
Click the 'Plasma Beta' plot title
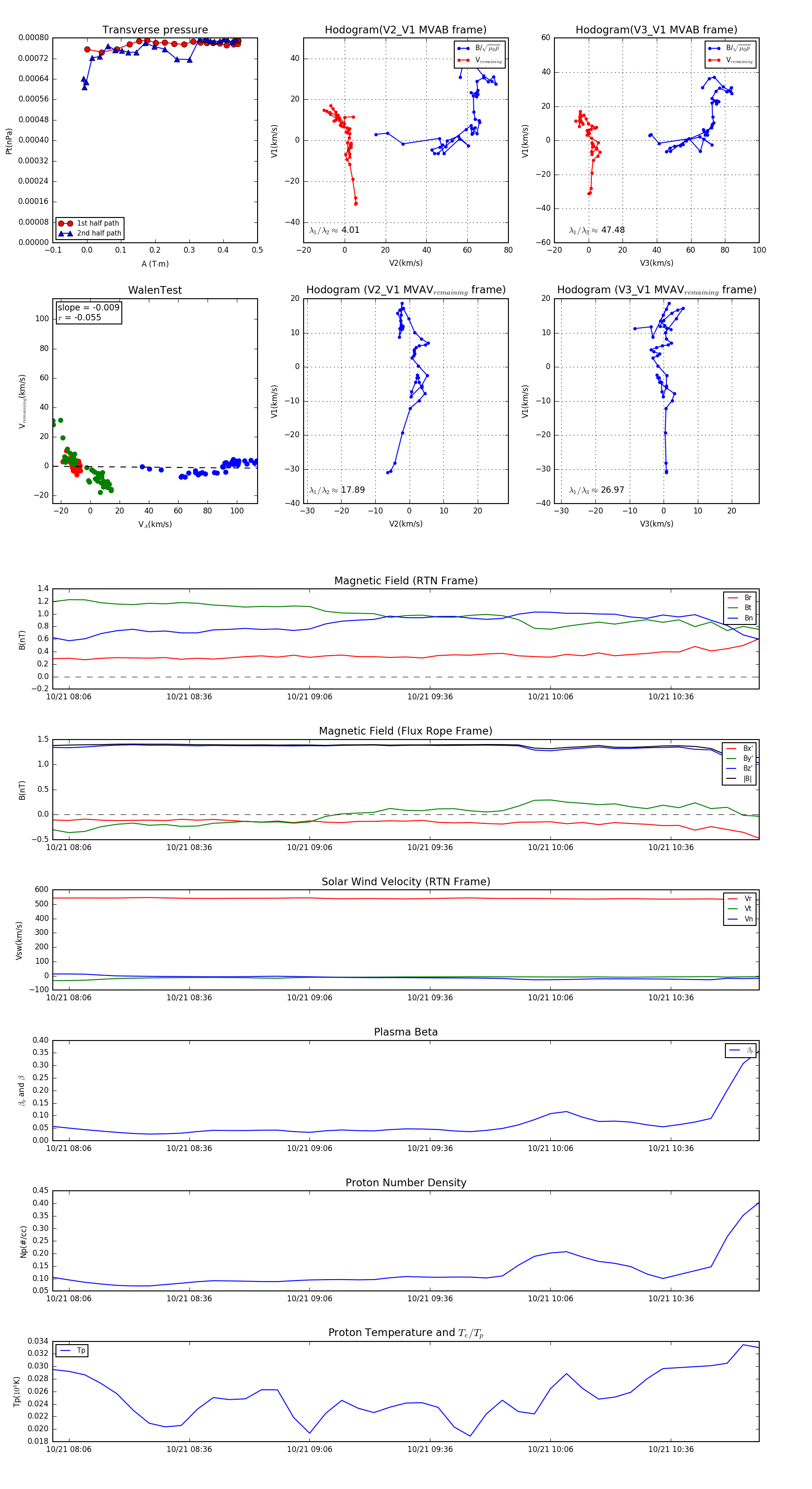tap(406, 1032)
